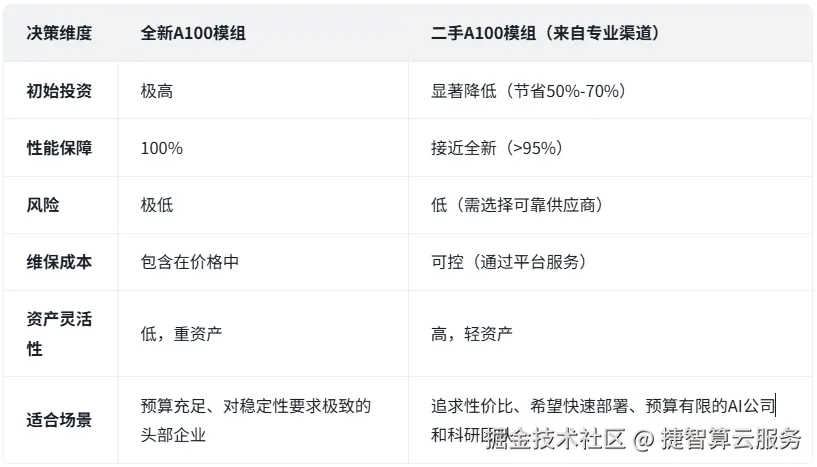
Task: Click the 低，重资产 cell
Action: pyautogui.click(x=181, y=334)
